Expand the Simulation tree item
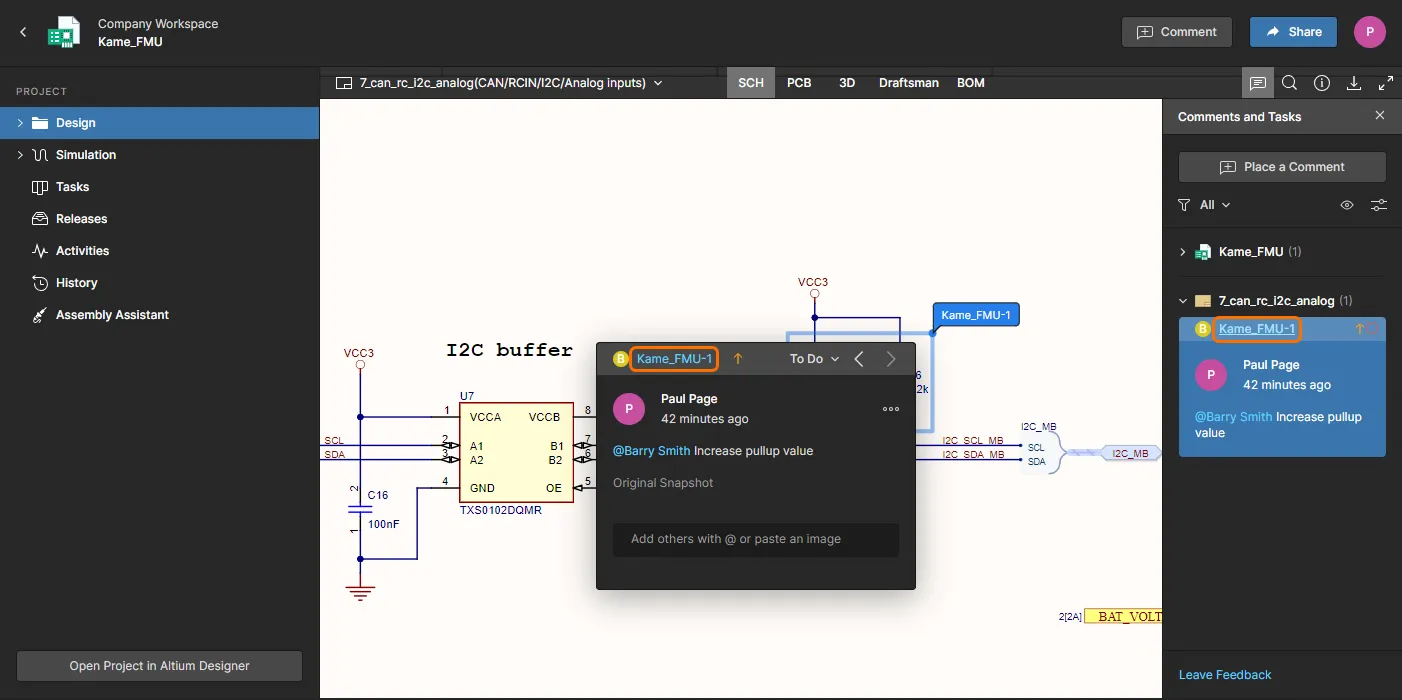1402x700 pixels. [20, 155]
